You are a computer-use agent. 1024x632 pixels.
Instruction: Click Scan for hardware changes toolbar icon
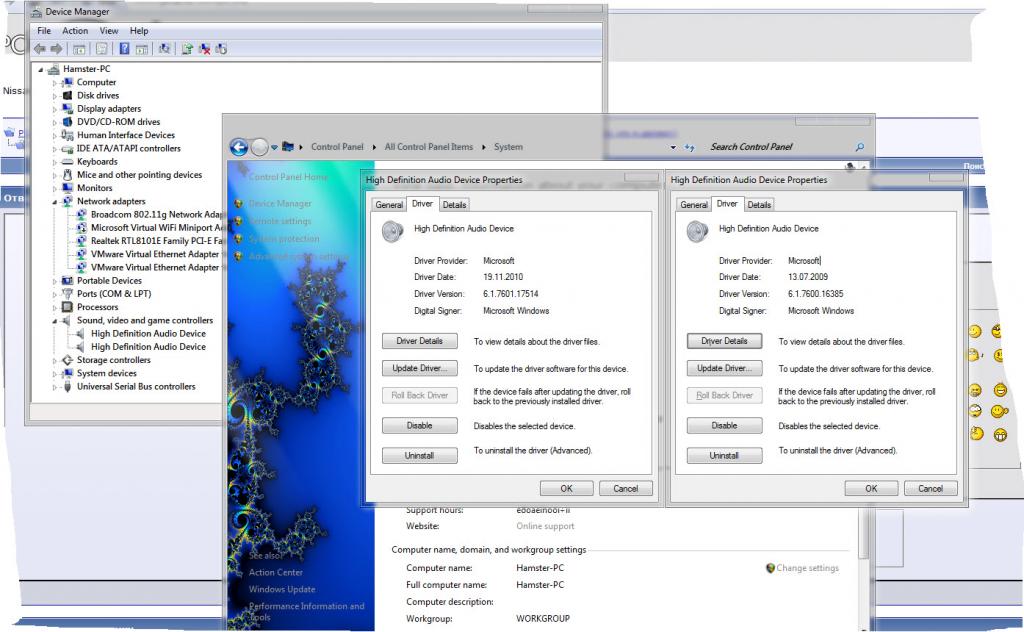coord(163,48)
